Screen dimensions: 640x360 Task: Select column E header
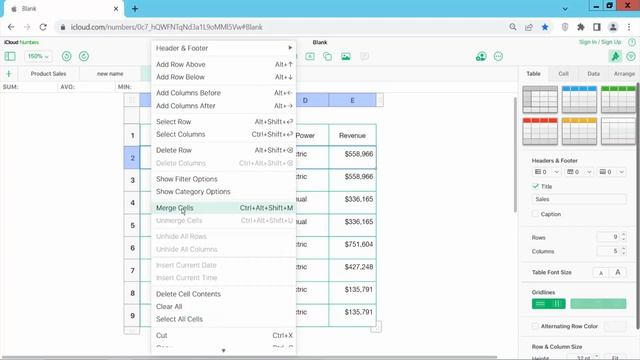click(352, 100)
